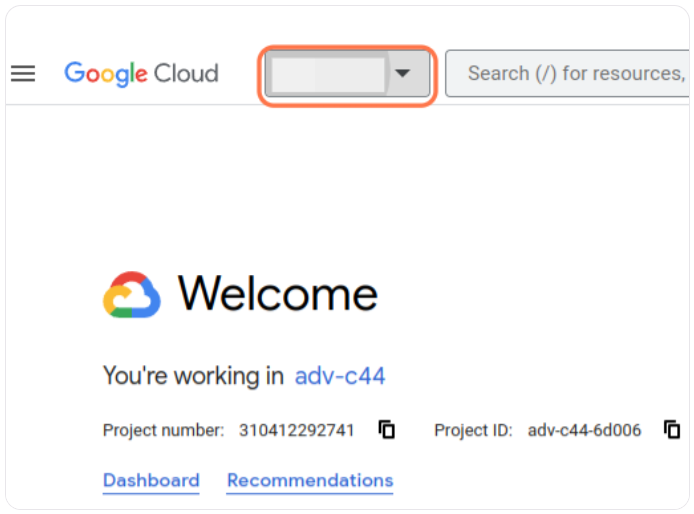Click the word "Cloud" in the logo
694x514 pixels.
point(185,74)
